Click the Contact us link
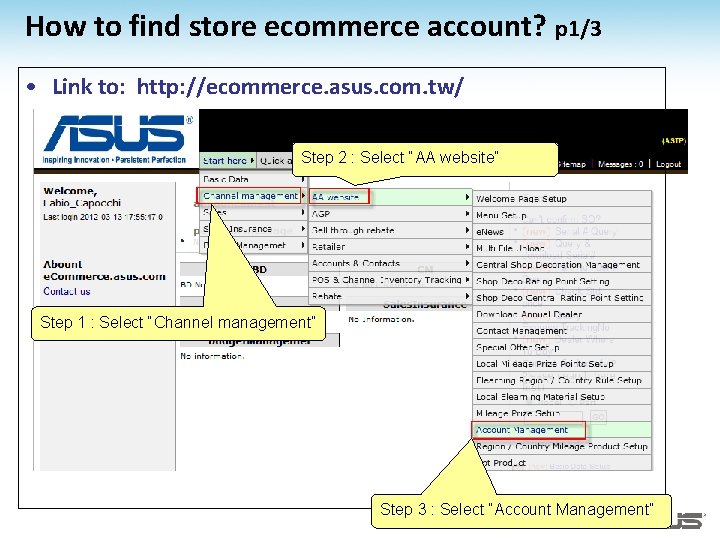 pos(67,292)
